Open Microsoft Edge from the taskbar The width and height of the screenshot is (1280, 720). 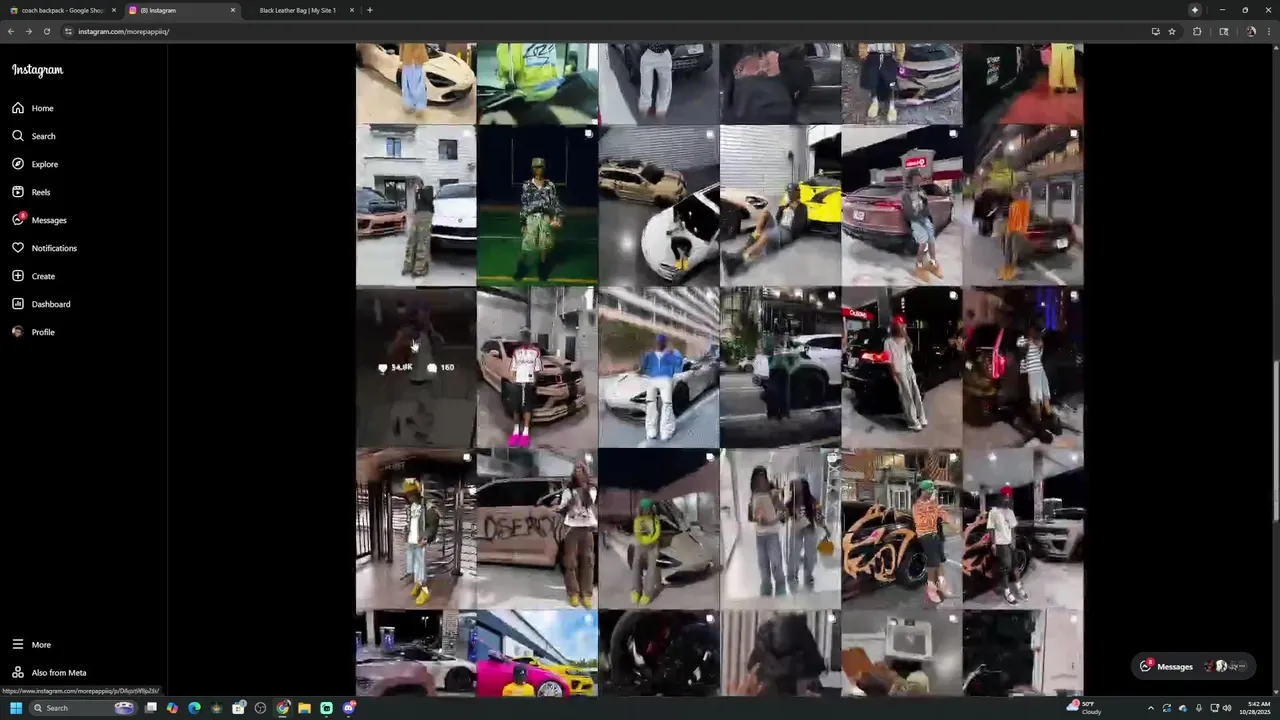(194, 708)
